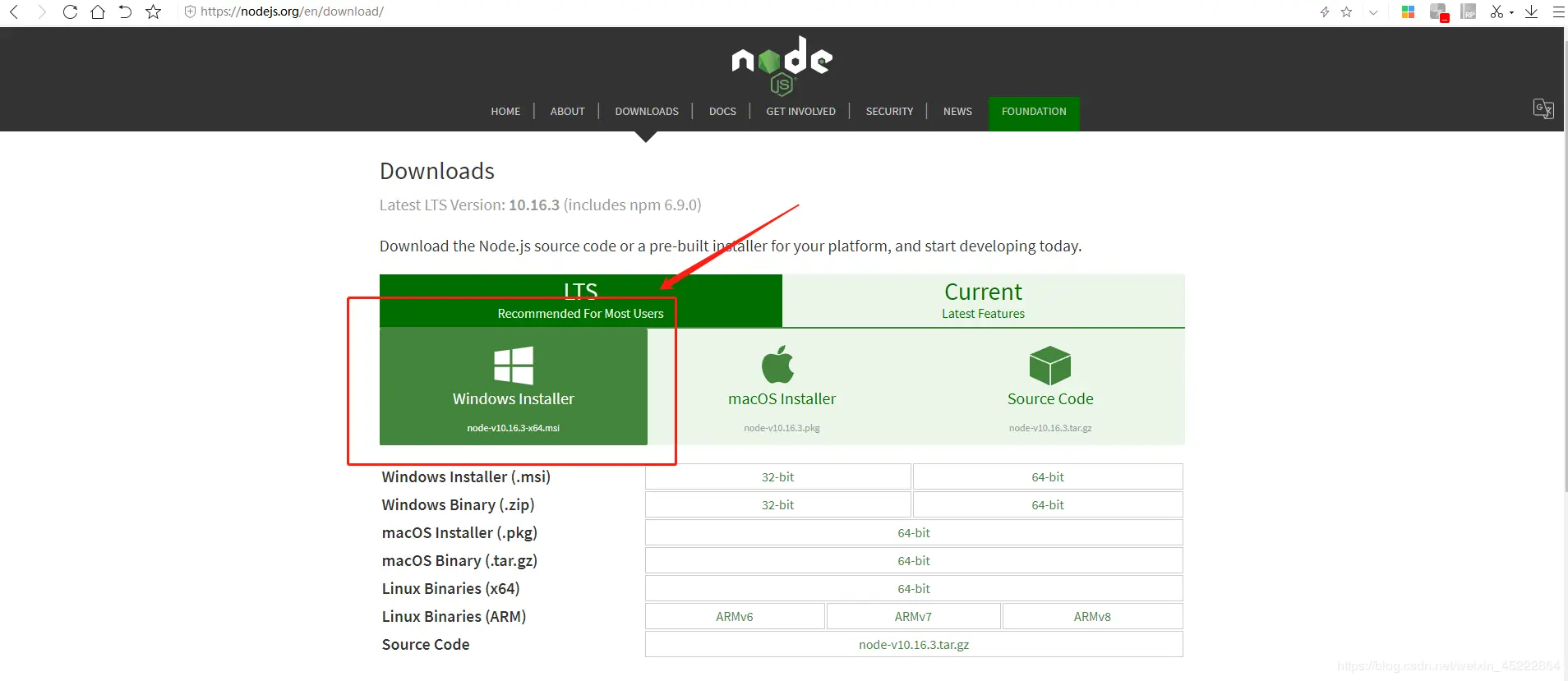Click the 'Downloads' page heading

coord(437,171)
